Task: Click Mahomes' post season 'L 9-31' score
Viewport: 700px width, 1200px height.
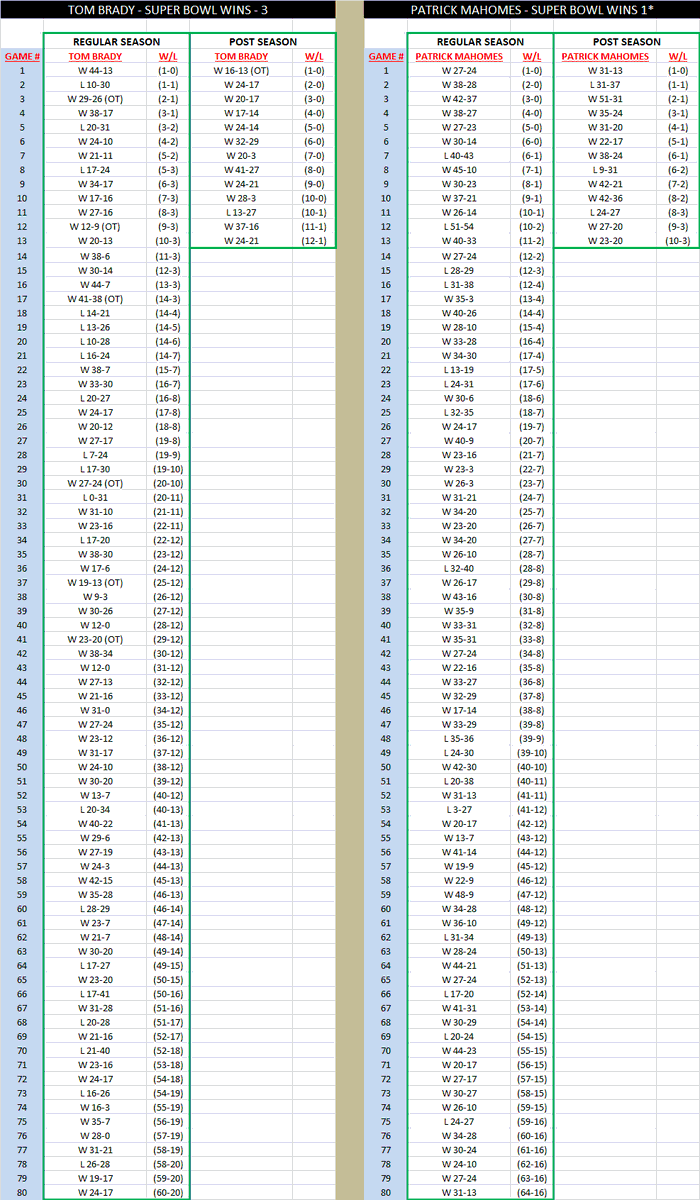Action: [x=605, y=170]
